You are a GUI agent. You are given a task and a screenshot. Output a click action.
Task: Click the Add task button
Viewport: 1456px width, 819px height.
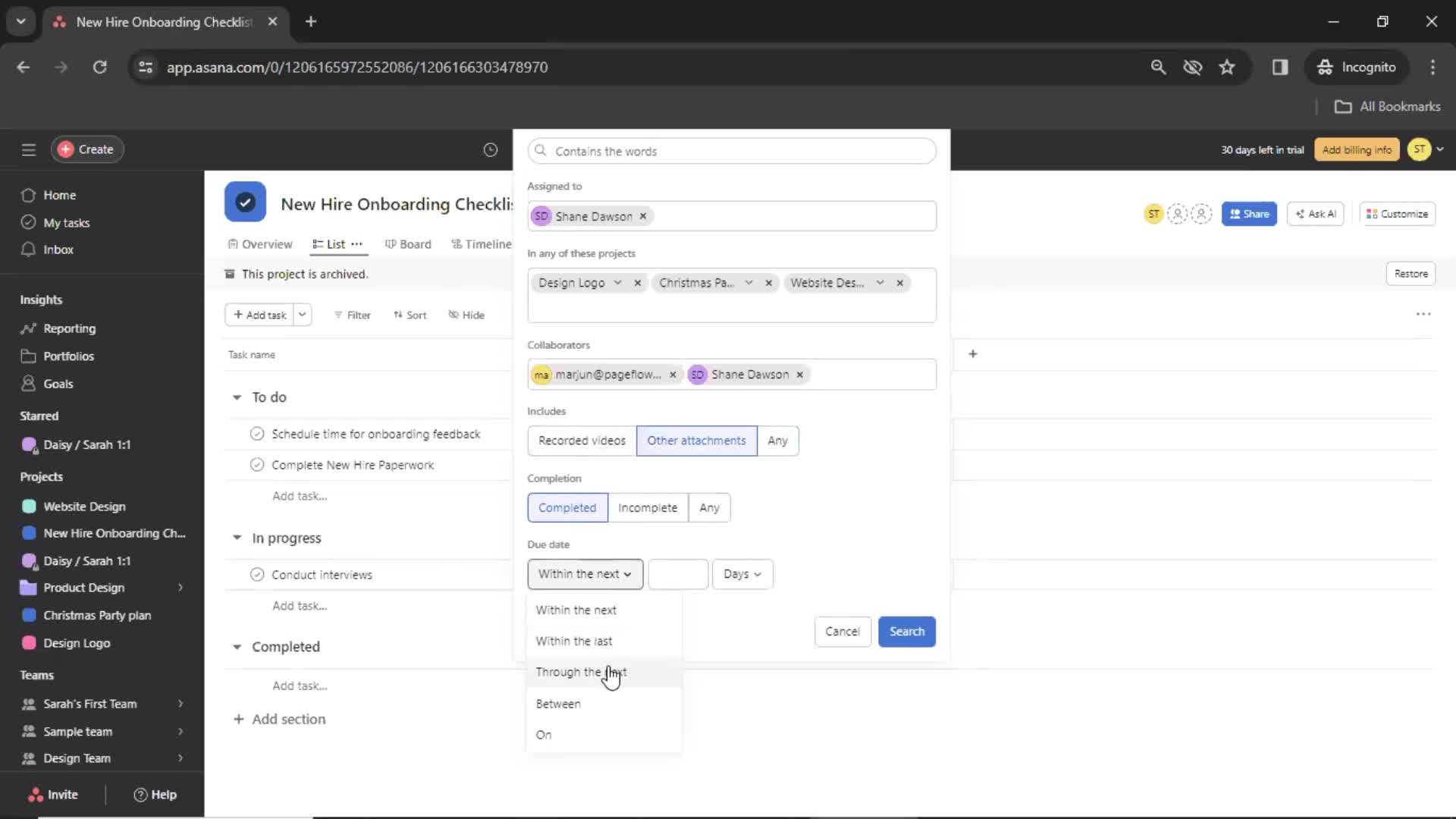click(259, 315)
